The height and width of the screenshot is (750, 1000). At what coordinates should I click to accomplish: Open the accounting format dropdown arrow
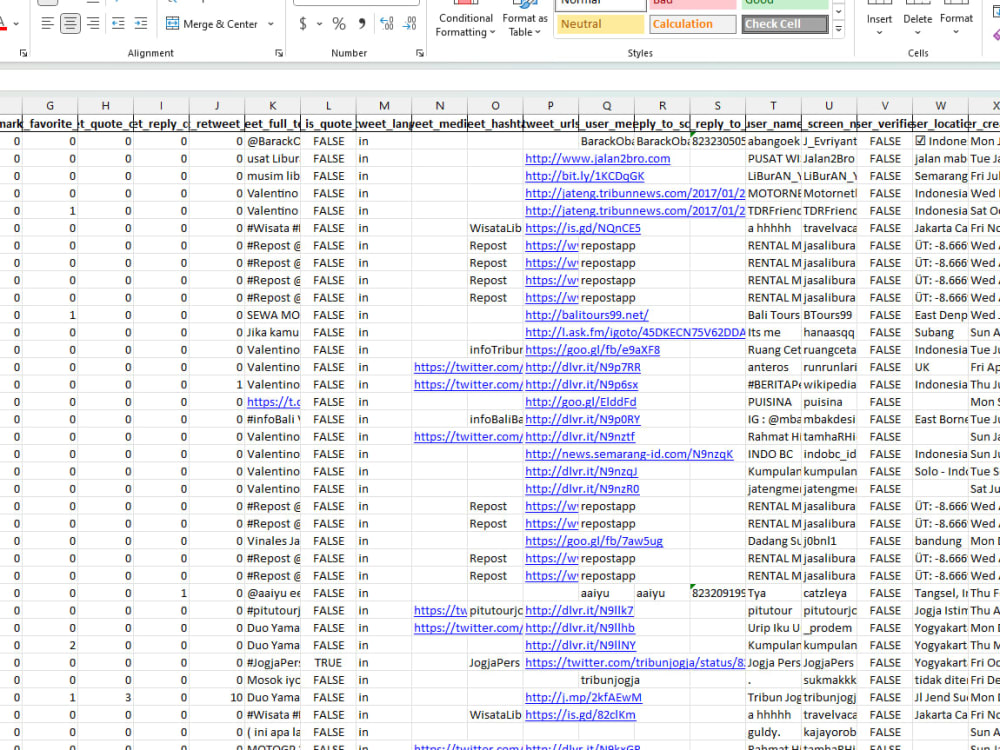[x=319, y=24]
